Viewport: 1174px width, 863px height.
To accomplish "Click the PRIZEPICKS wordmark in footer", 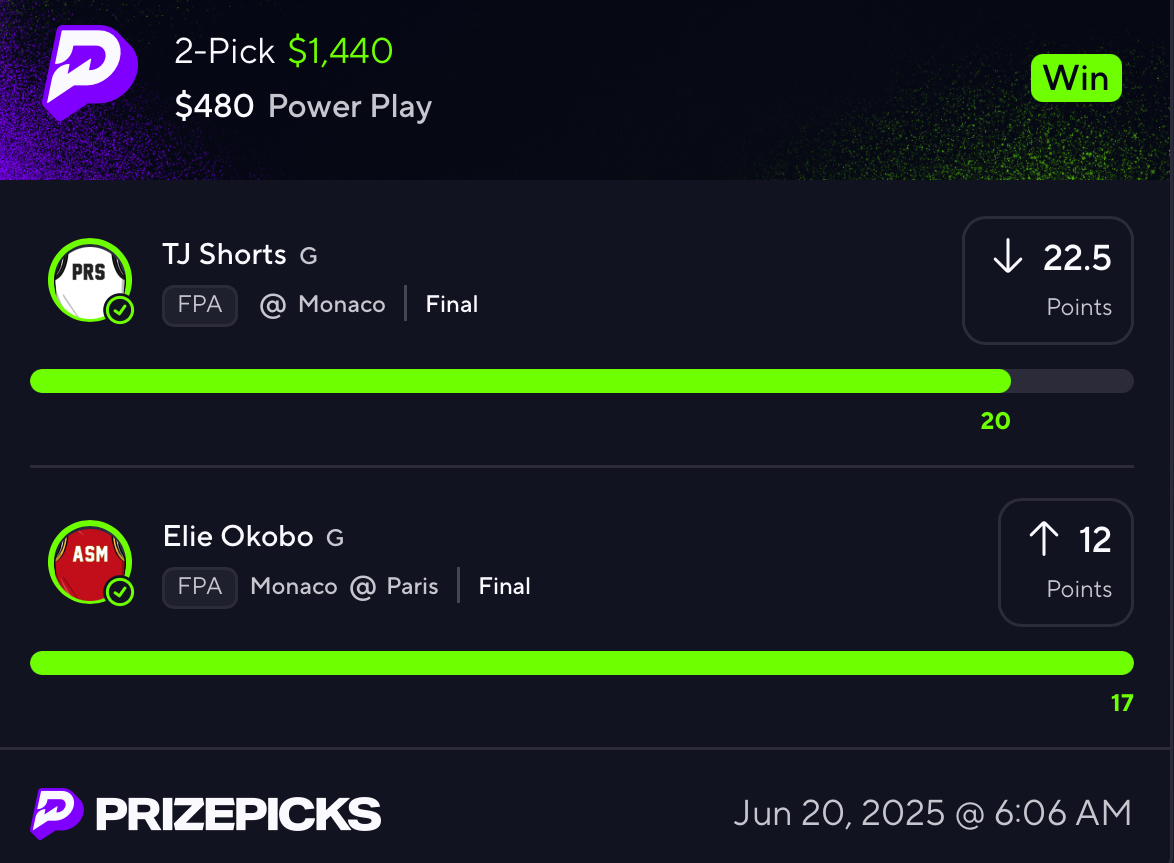I will (238, 814).
